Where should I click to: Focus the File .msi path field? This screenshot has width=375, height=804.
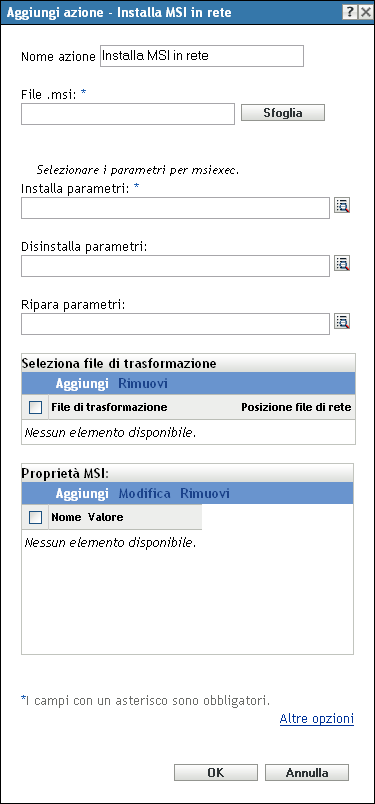[x=128, y=114]
